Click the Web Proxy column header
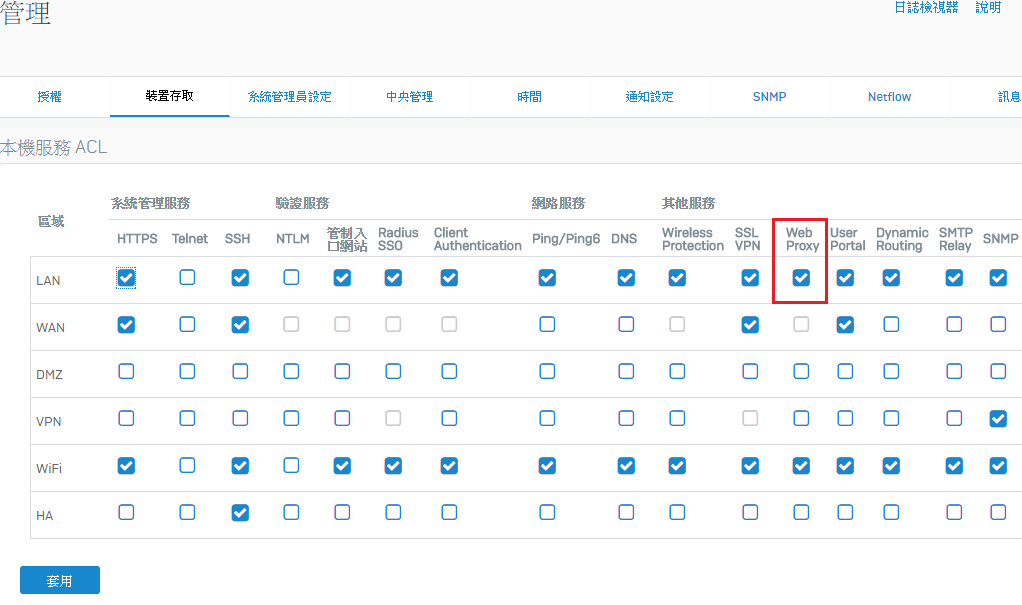 tap(802, 239)
